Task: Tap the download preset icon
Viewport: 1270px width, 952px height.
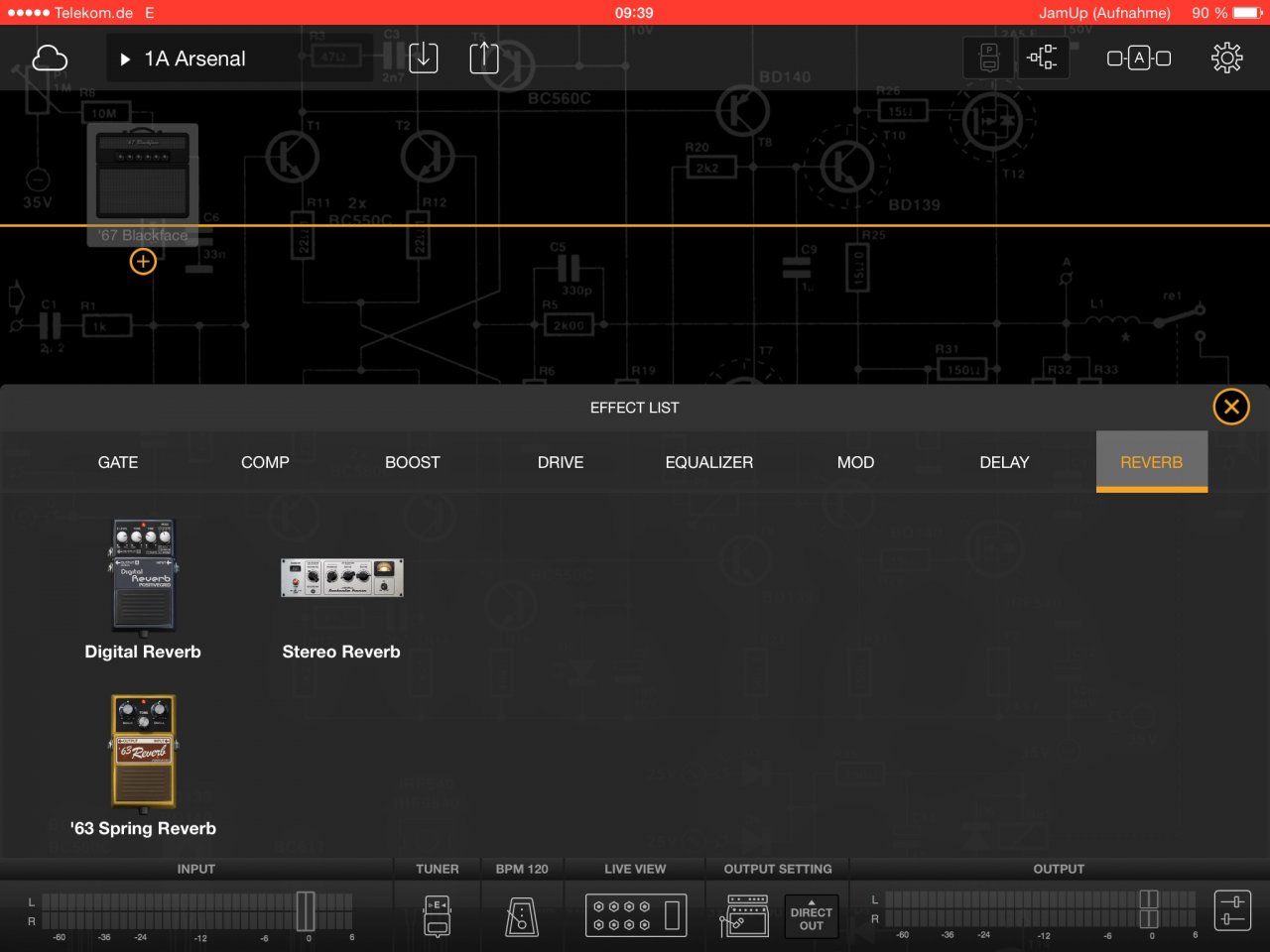Action: pyautogui.click(x=424, y=58)
